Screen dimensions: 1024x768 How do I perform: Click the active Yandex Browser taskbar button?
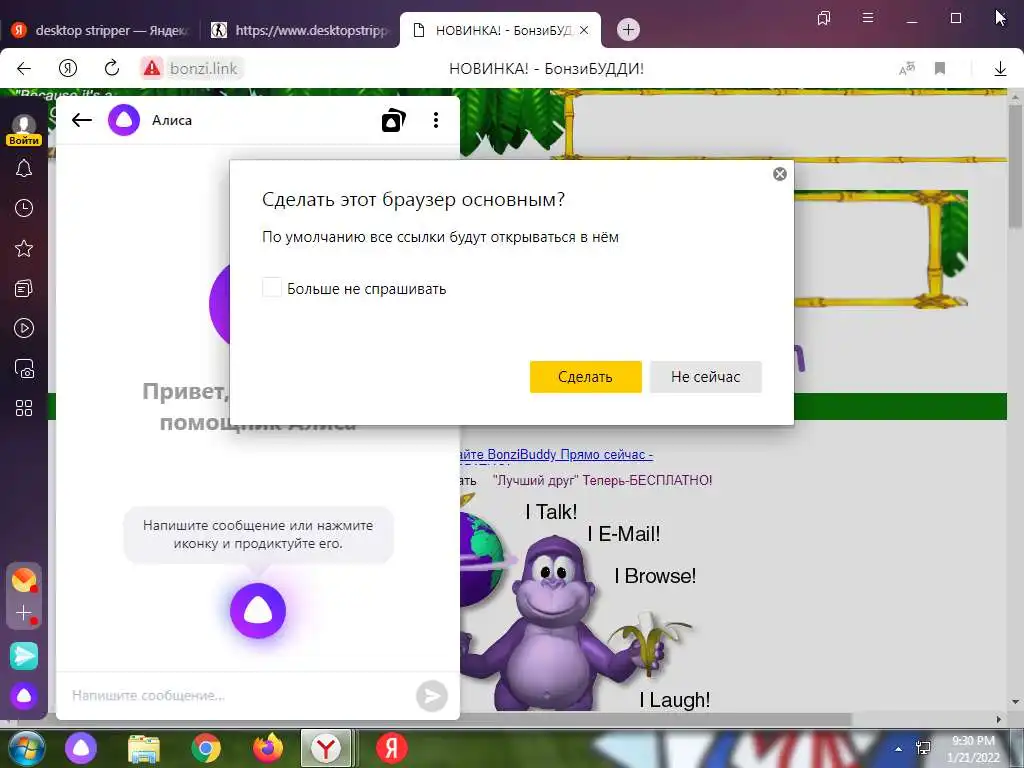[327, 748]
